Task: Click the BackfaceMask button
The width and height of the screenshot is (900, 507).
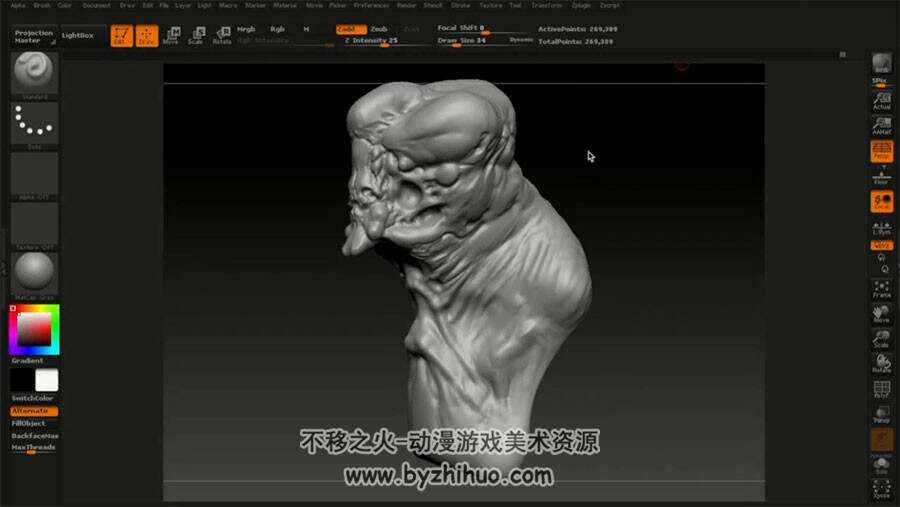Action: coord(34,436)
